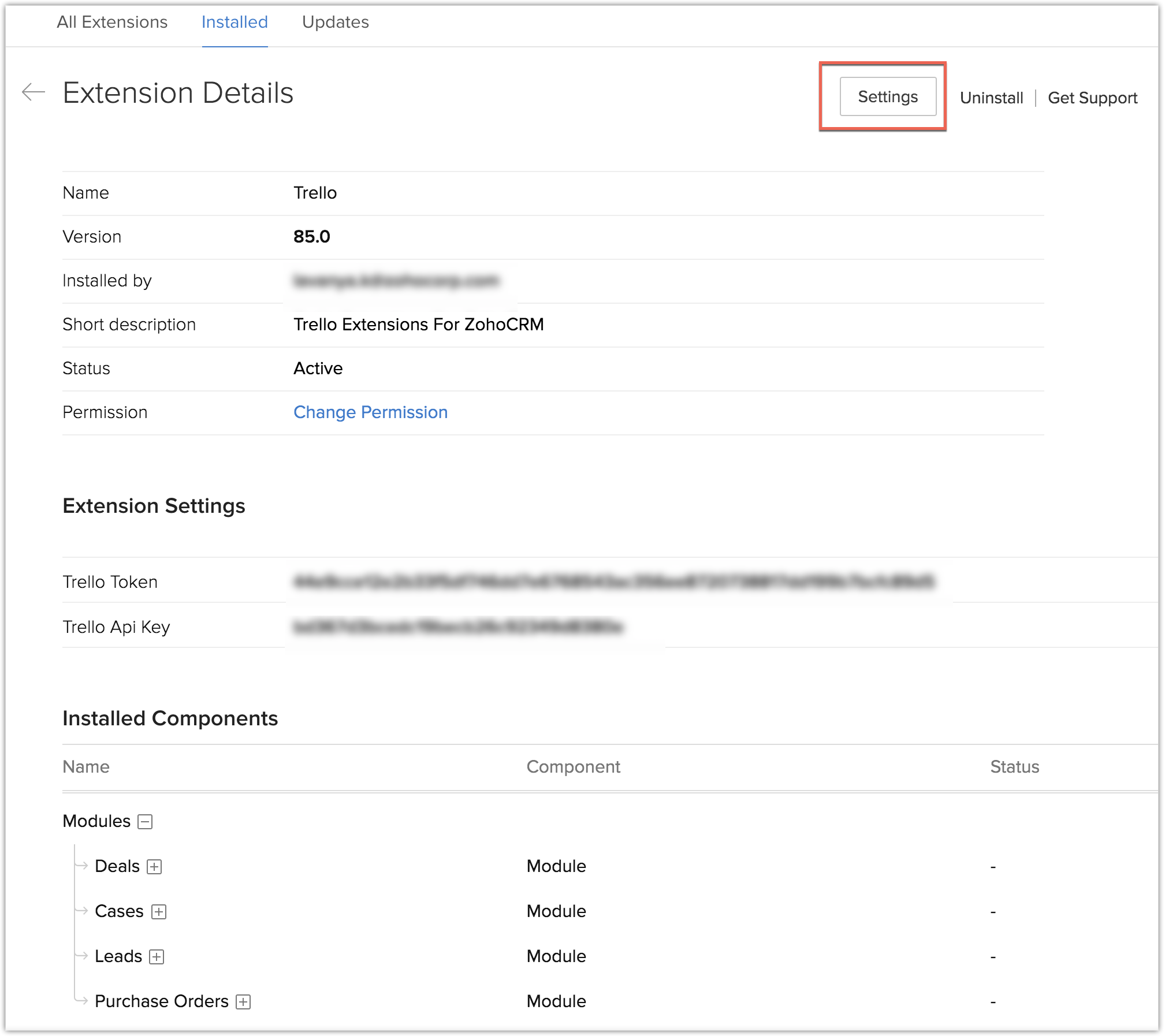The image size is (1165, 1036).
Task: Select Purchase Orders tree item
Action: pyautogui.click(x=162, y=1001)
